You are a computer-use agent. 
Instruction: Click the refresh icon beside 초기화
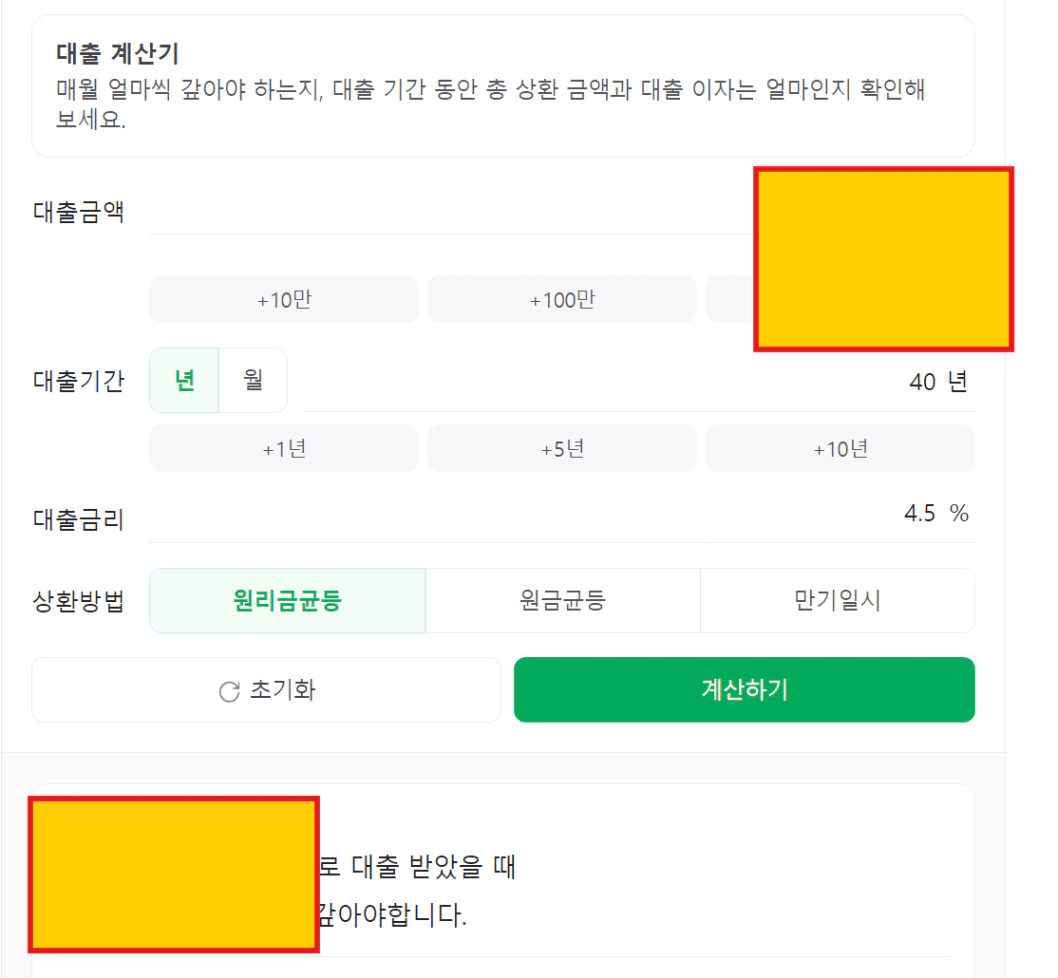pos(229,691)
